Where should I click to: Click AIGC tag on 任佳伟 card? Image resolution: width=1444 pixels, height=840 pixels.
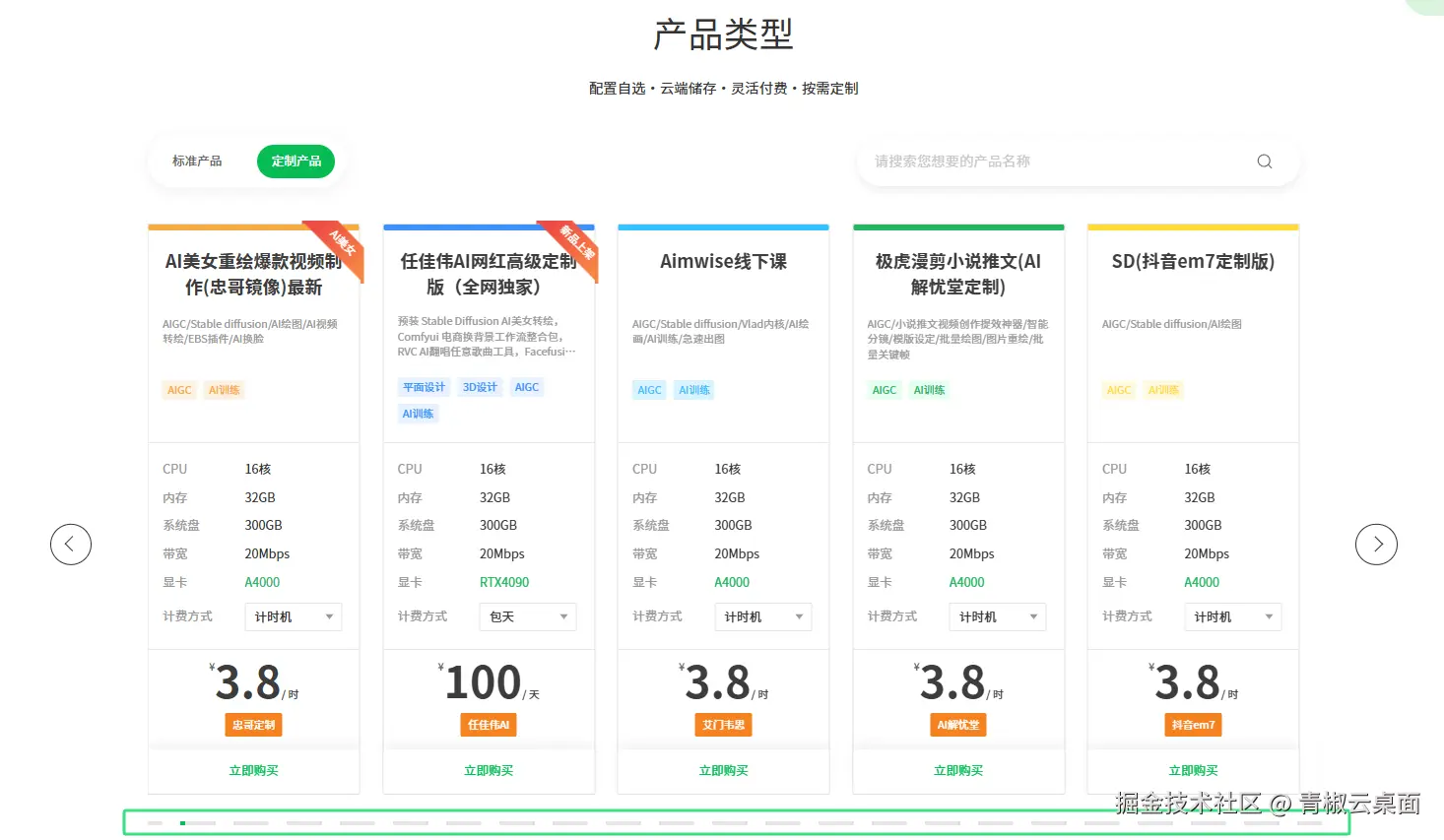pyautogui.click(x=527, y=387)
